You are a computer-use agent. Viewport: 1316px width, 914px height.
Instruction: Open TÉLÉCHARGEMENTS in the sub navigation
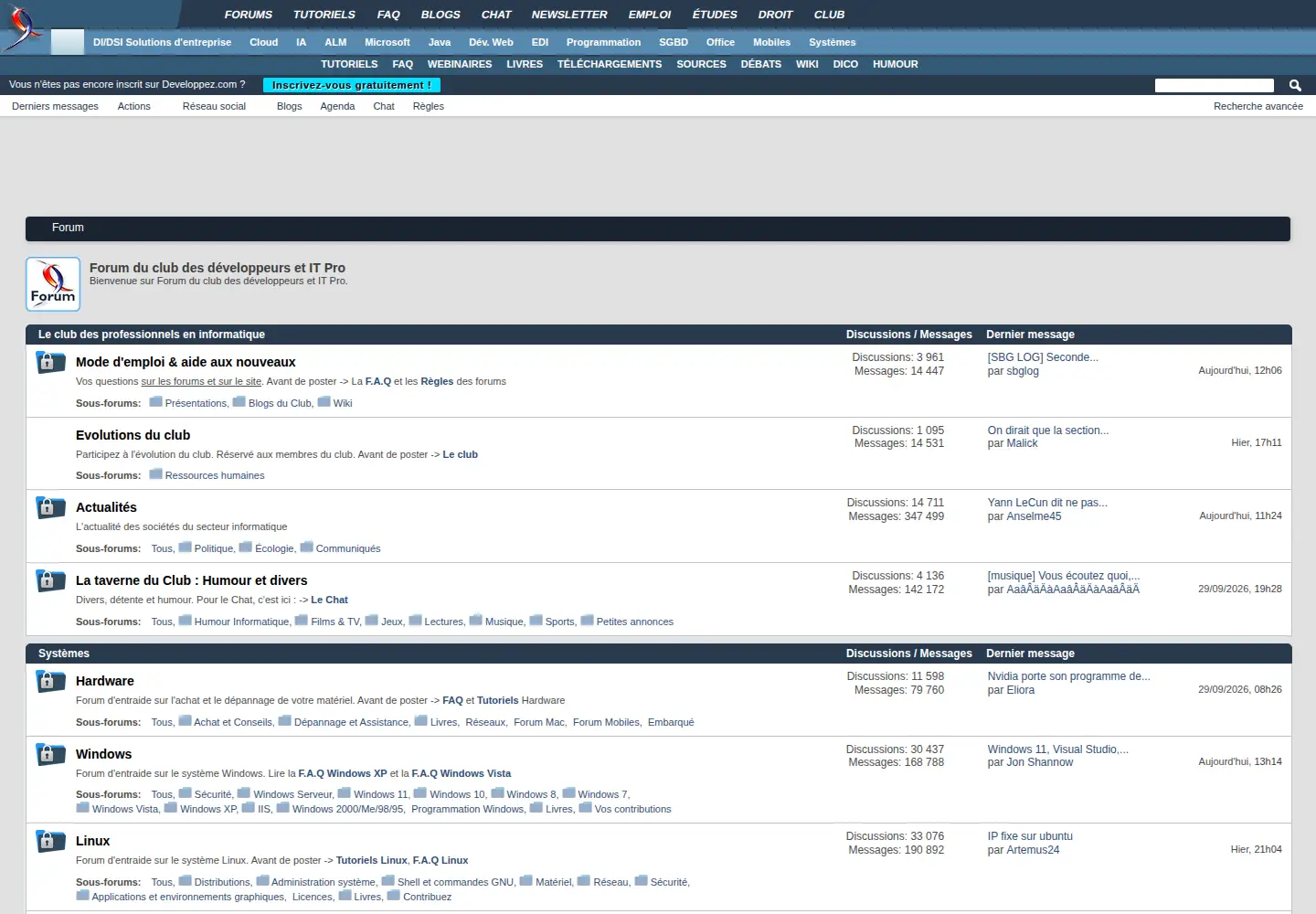[x=610, y=64]
